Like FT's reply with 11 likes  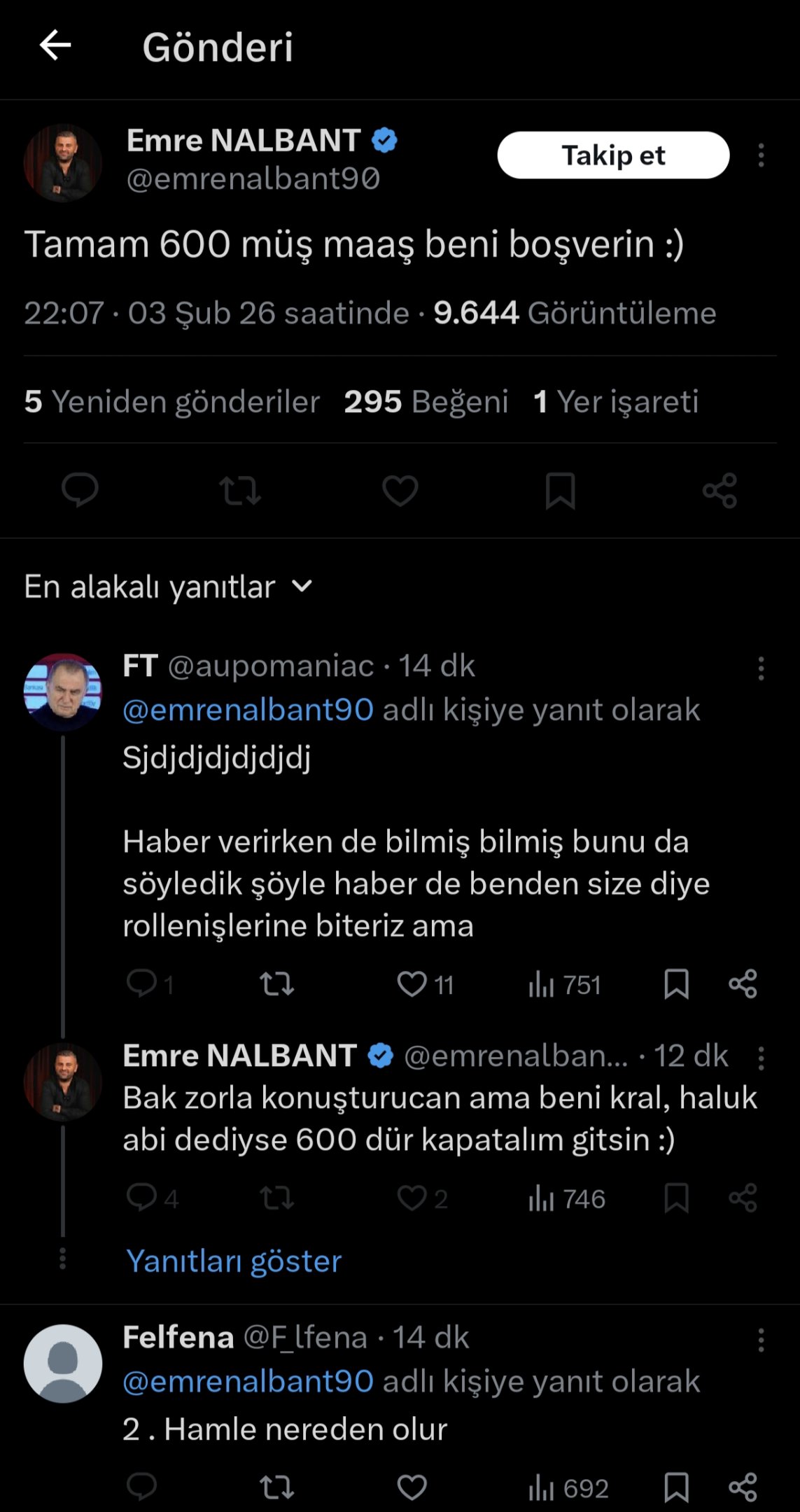tap(412, 984)
